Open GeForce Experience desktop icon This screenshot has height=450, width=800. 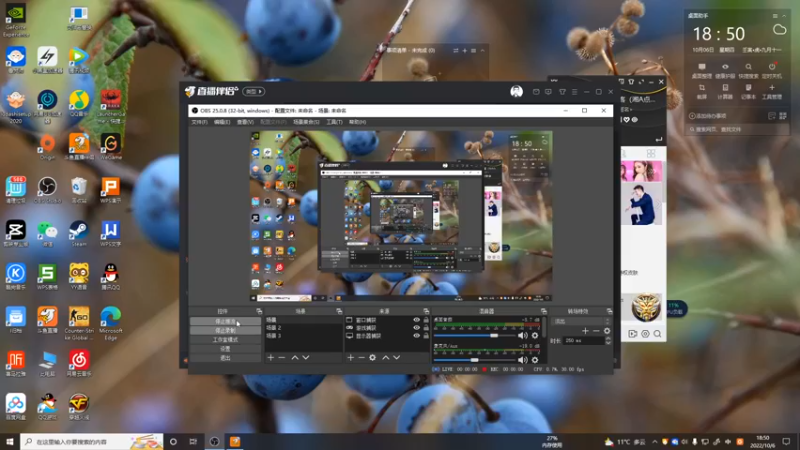(16, 21)
